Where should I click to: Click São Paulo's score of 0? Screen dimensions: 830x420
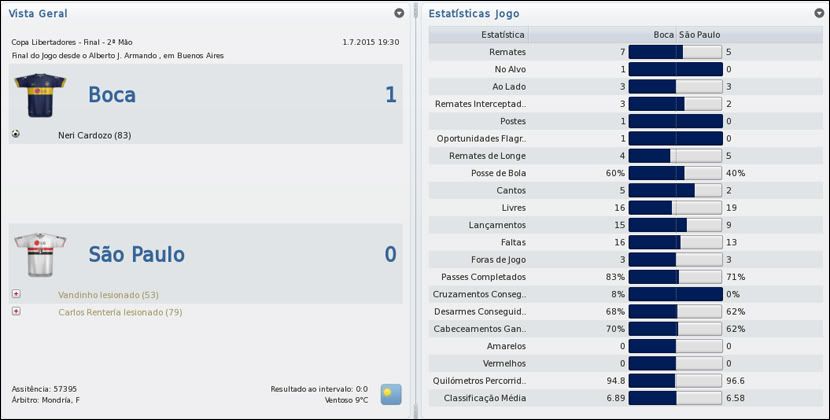pyautogui.click(x=390, y=254)
